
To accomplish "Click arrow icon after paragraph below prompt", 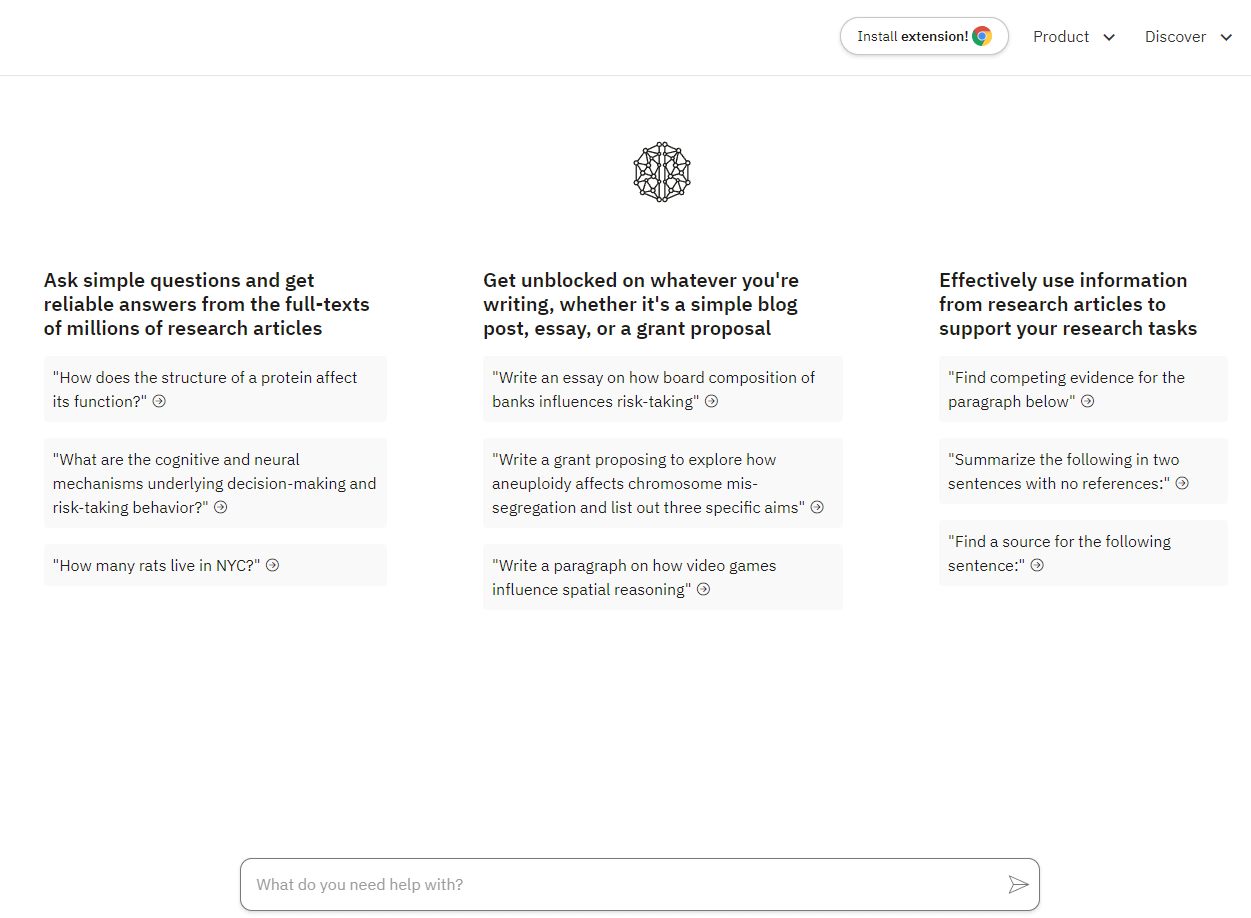I will pyautogui.click(x=1087, y=401).
